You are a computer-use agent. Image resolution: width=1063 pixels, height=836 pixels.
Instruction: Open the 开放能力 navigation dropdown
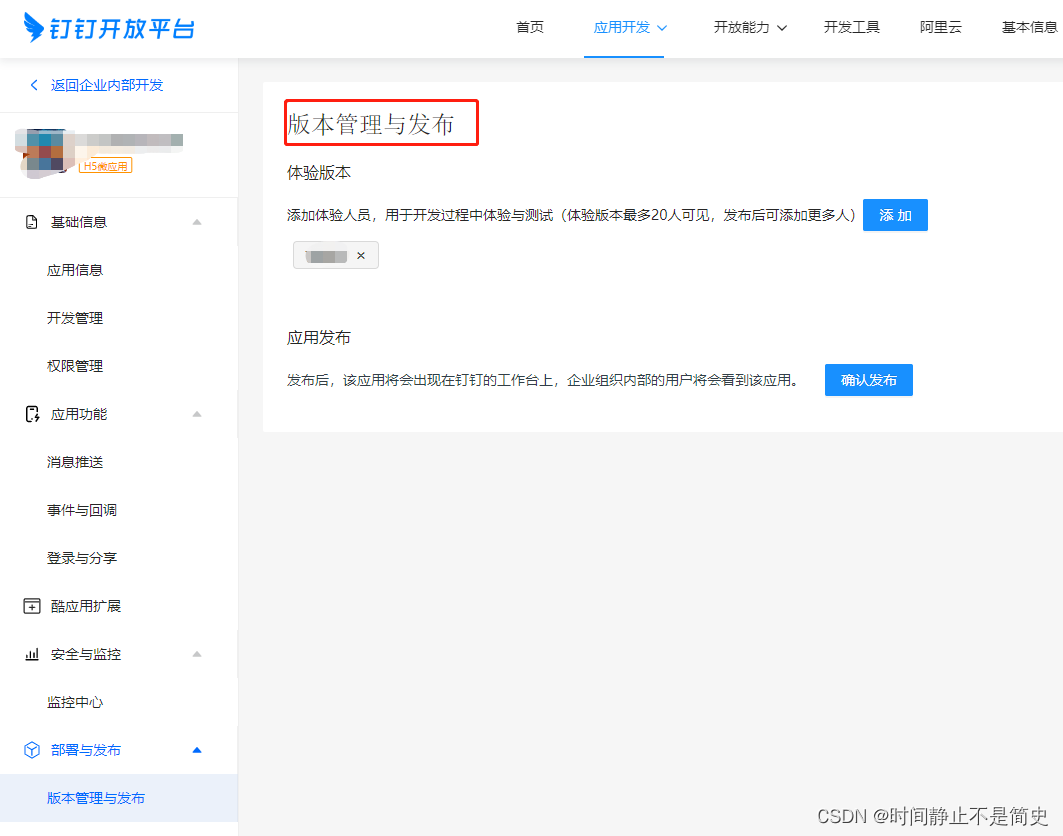(750, 27)
